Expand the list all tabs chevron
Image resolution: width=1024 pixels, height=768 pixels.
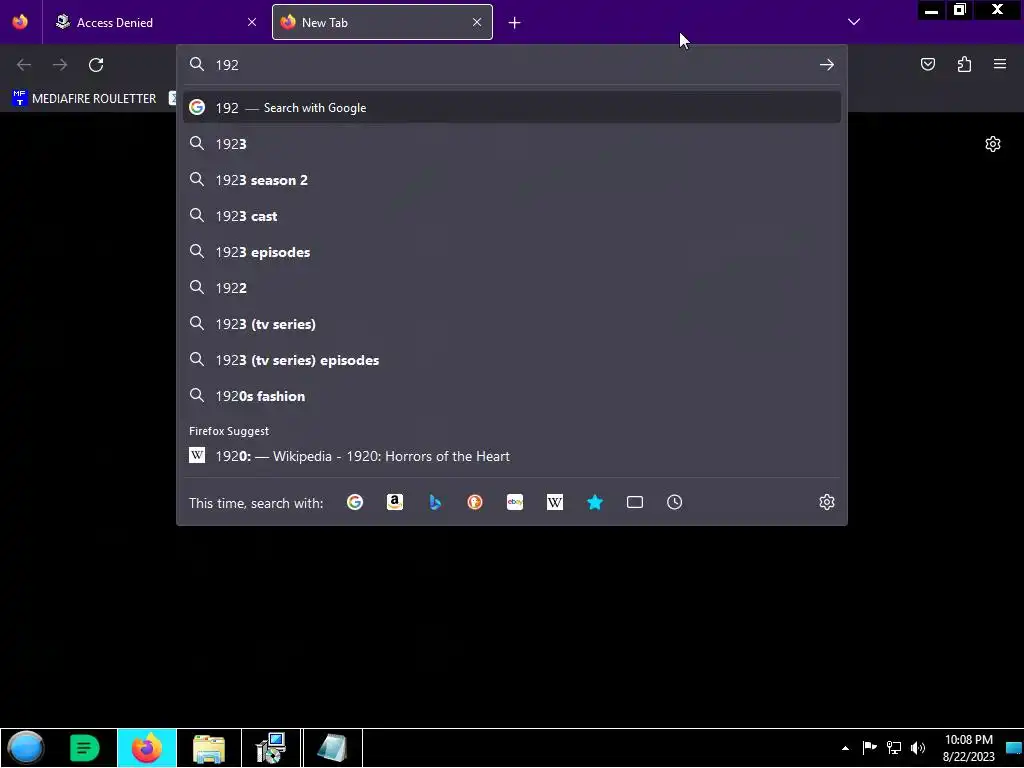pos(854,22)
